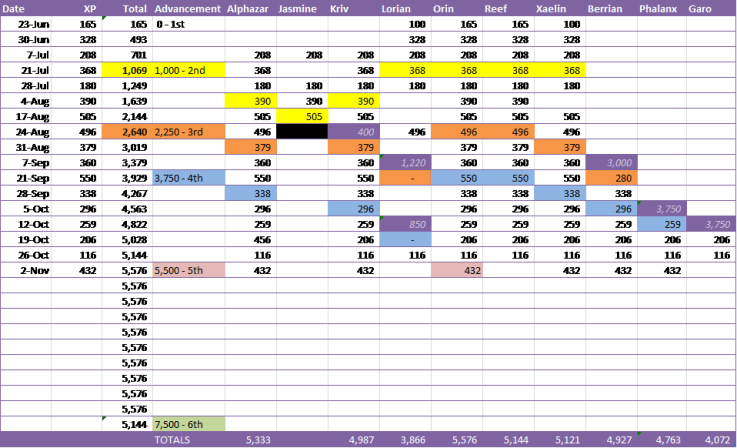Select the 5,576 total under Orin

(x=455, y=439)
